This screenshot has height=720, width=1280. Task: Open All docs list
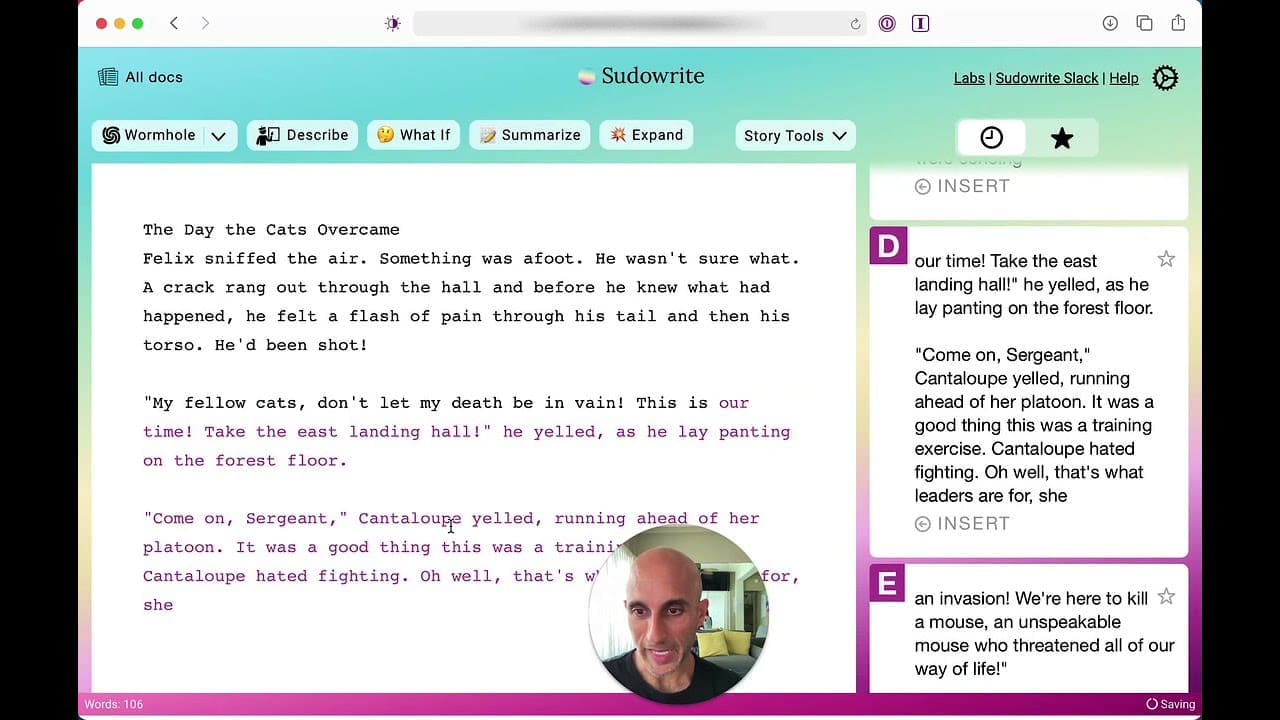tap(140, 77)
